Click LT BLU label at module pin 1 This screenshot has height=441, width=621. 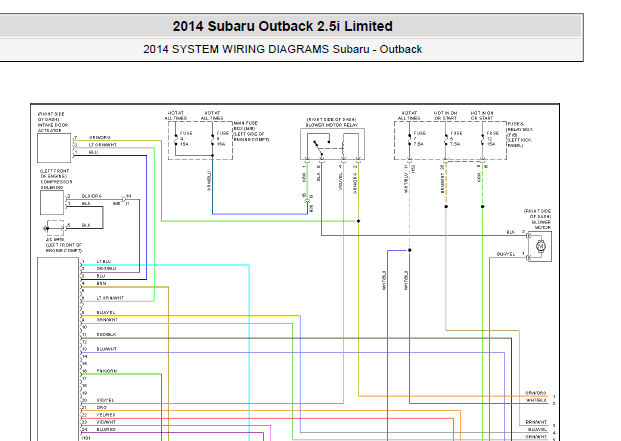(x=104, y=262)
